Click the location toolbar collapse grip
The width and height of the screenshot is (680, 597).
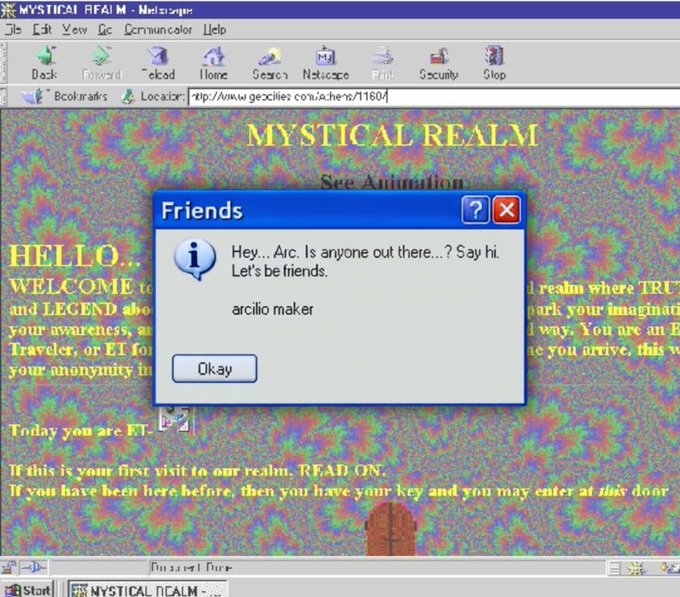3,96
